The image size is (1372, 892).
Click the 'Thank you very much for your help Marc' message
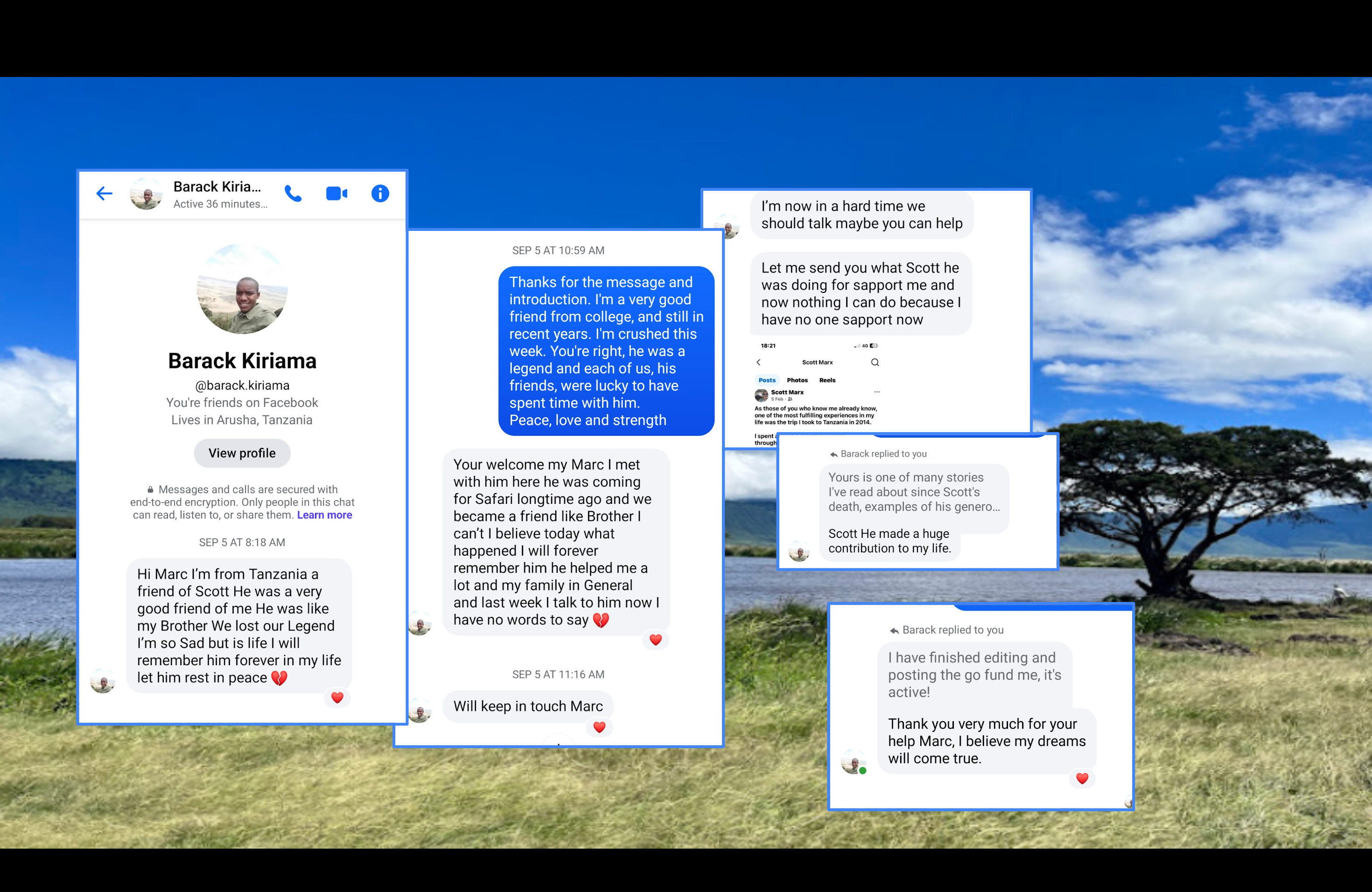click(987, 741)
